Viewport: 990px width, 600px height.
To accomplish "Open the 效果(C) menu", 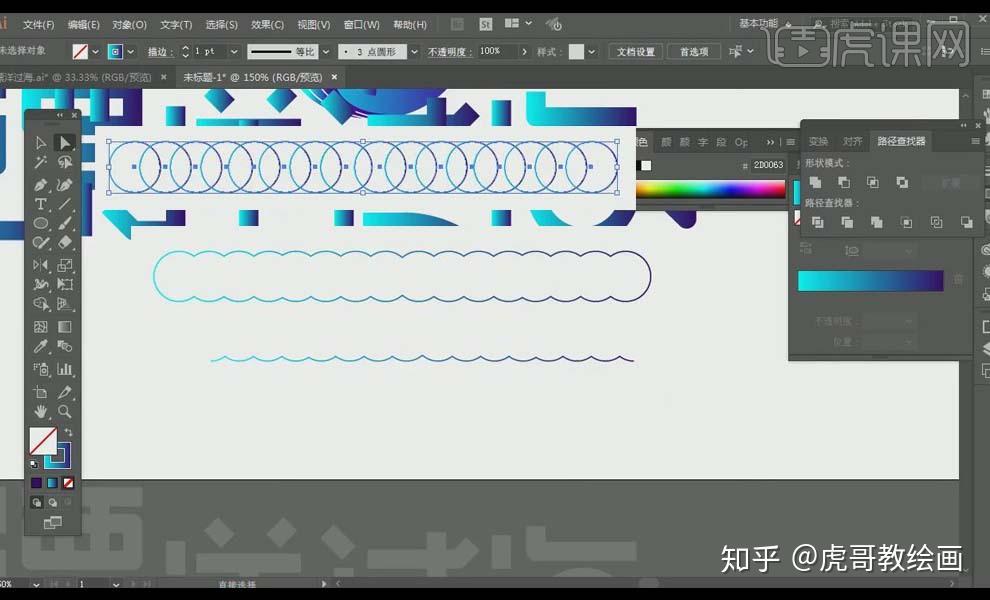I will 267,25.
